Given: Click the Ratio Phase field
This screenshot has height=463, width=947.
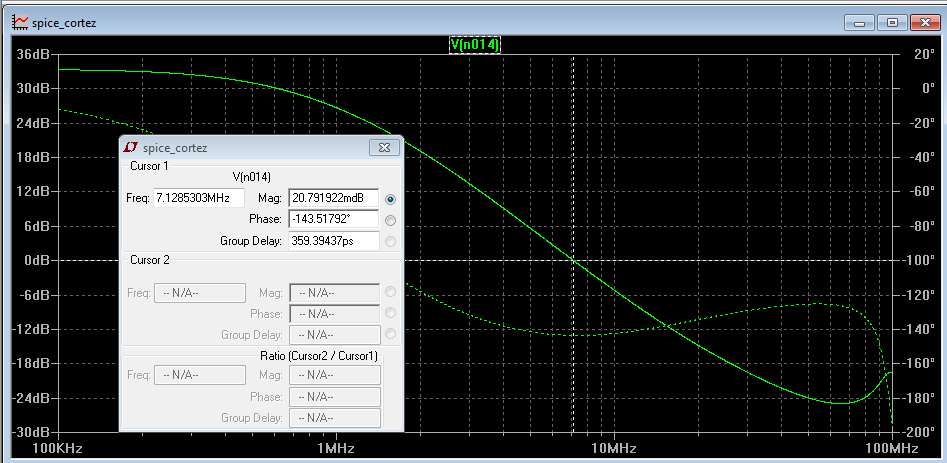Looking at the screenshot, I should (335, 397).
